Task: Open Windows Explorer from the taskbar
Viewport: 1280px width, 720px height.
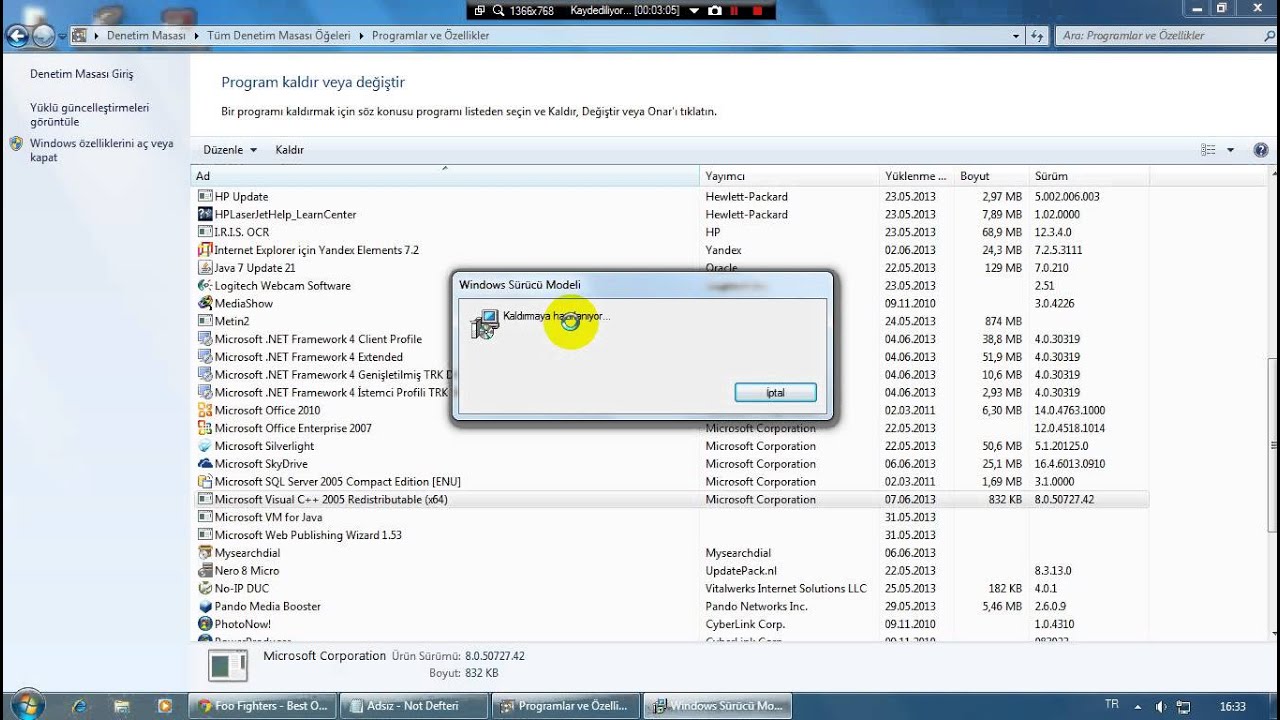Action: [x=120, y=705]
